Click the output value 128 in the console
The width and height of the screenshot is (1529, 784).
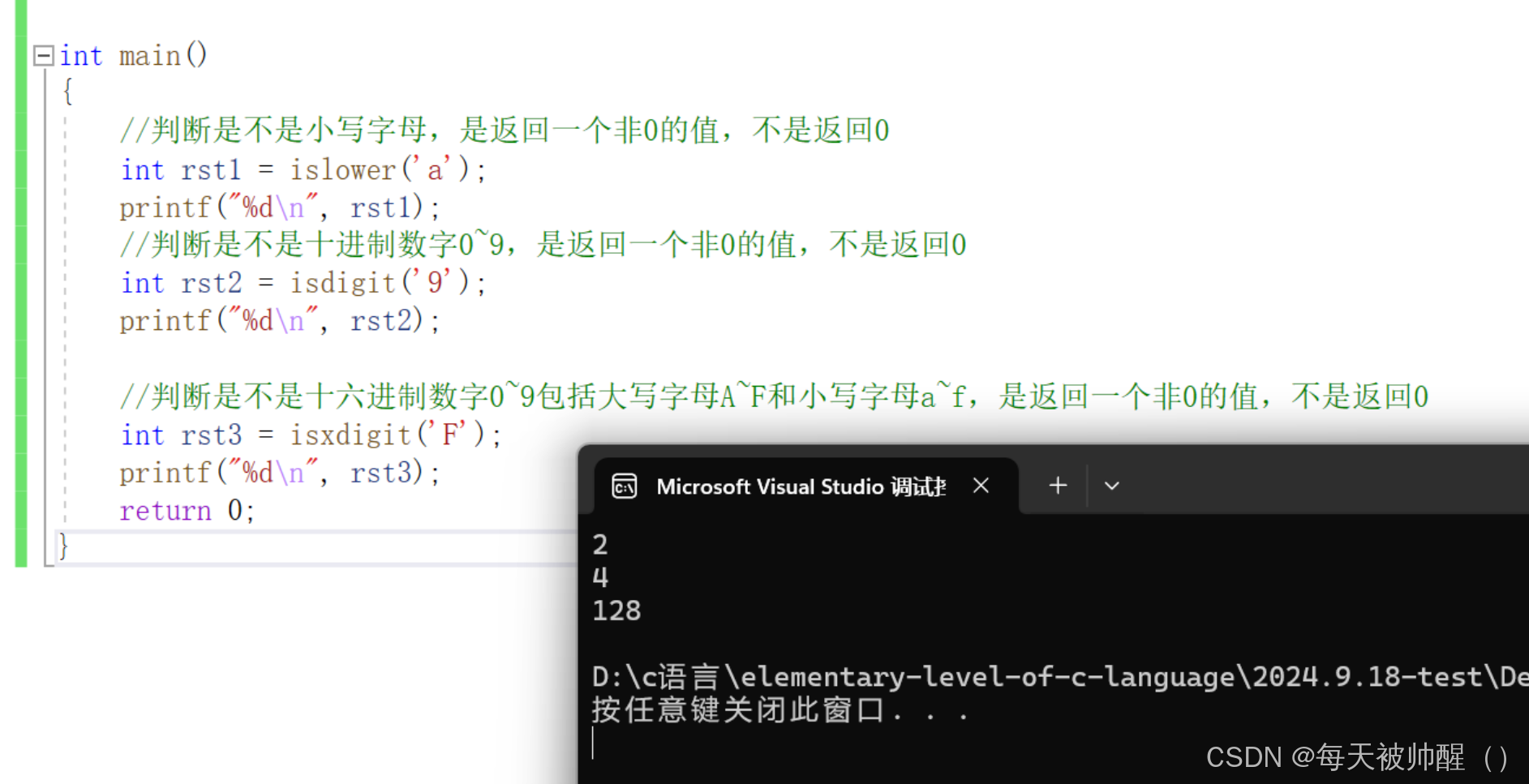[x=616, y=610]
